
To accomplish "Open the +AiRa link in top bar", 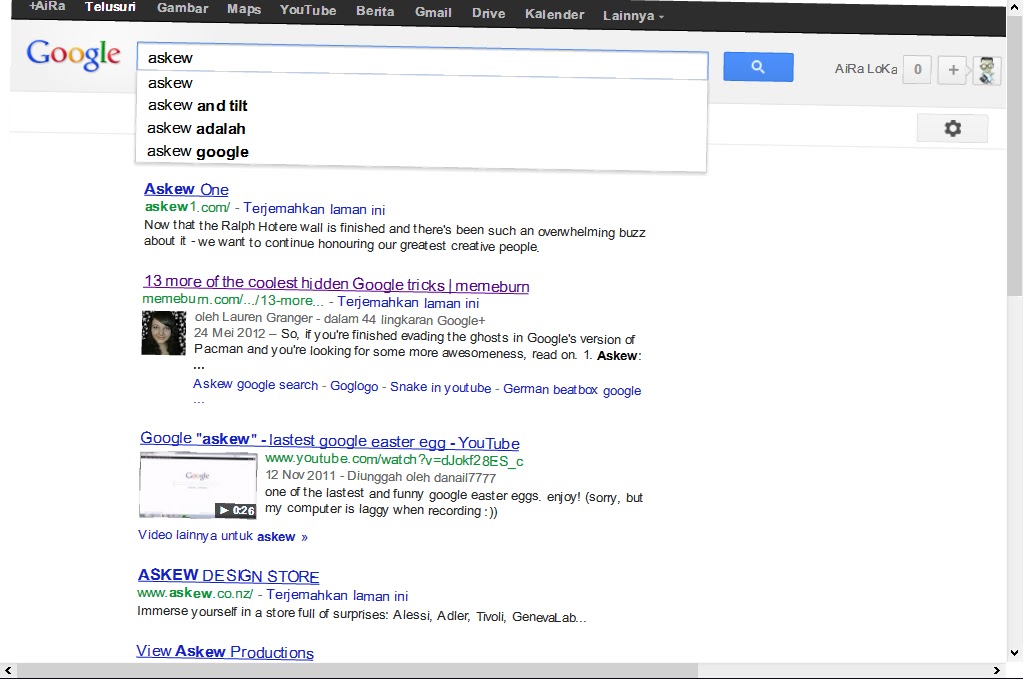I will [x=47, y=6].
